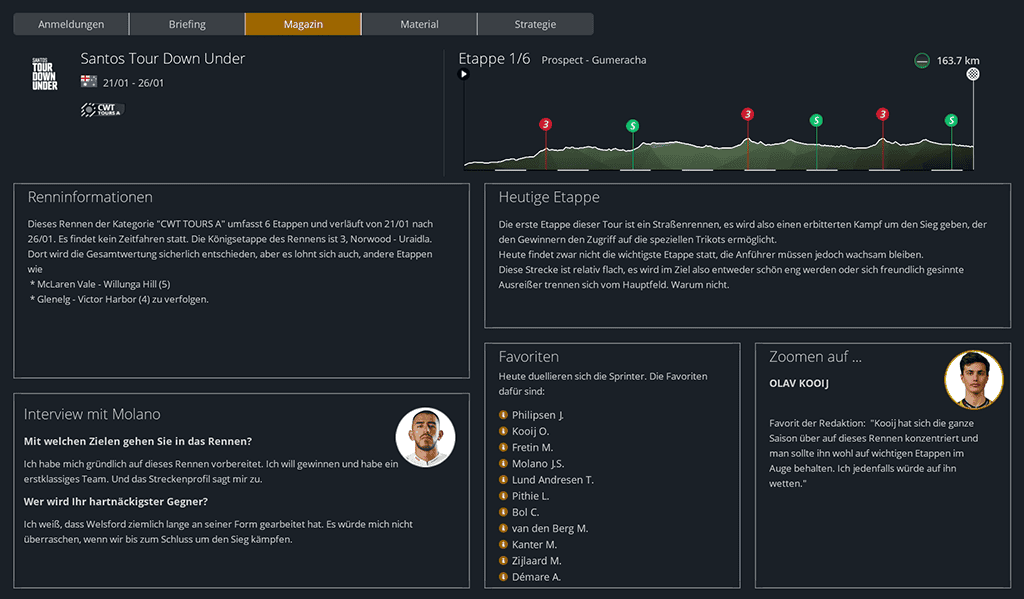The height and width of the screenshot is (599, 1024).
Task: Open the Briefing tab
Action: 187,24
